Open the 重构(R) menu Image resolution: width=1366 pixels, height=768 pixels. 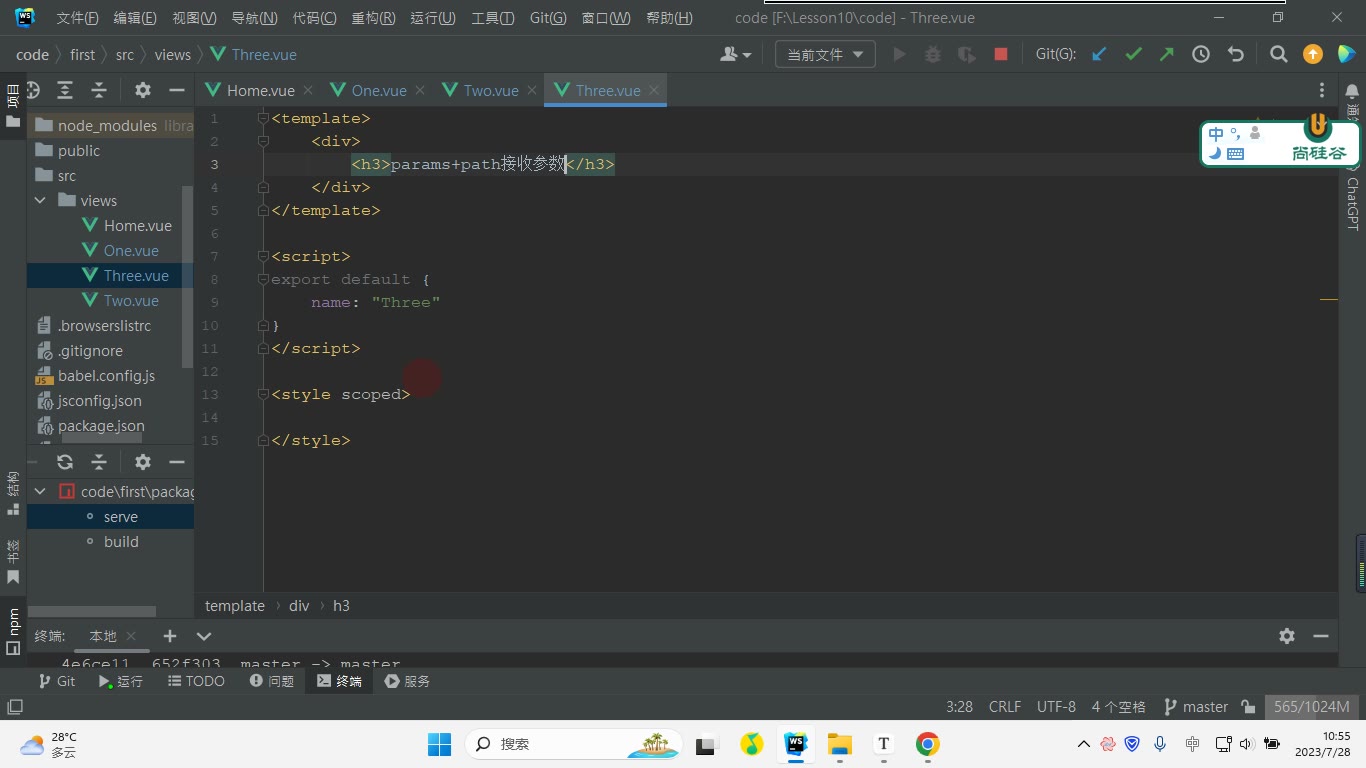click(373, 18)
